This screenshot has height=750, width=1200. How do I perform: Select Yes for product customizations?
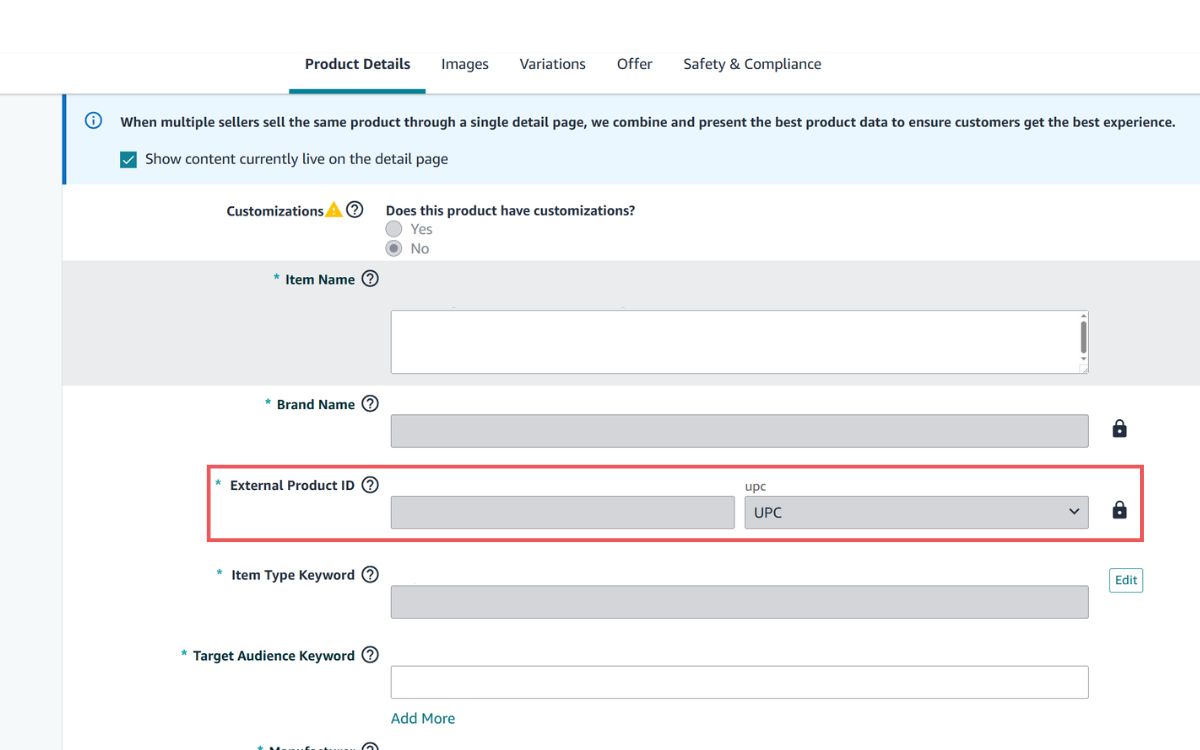coord(394,229)
